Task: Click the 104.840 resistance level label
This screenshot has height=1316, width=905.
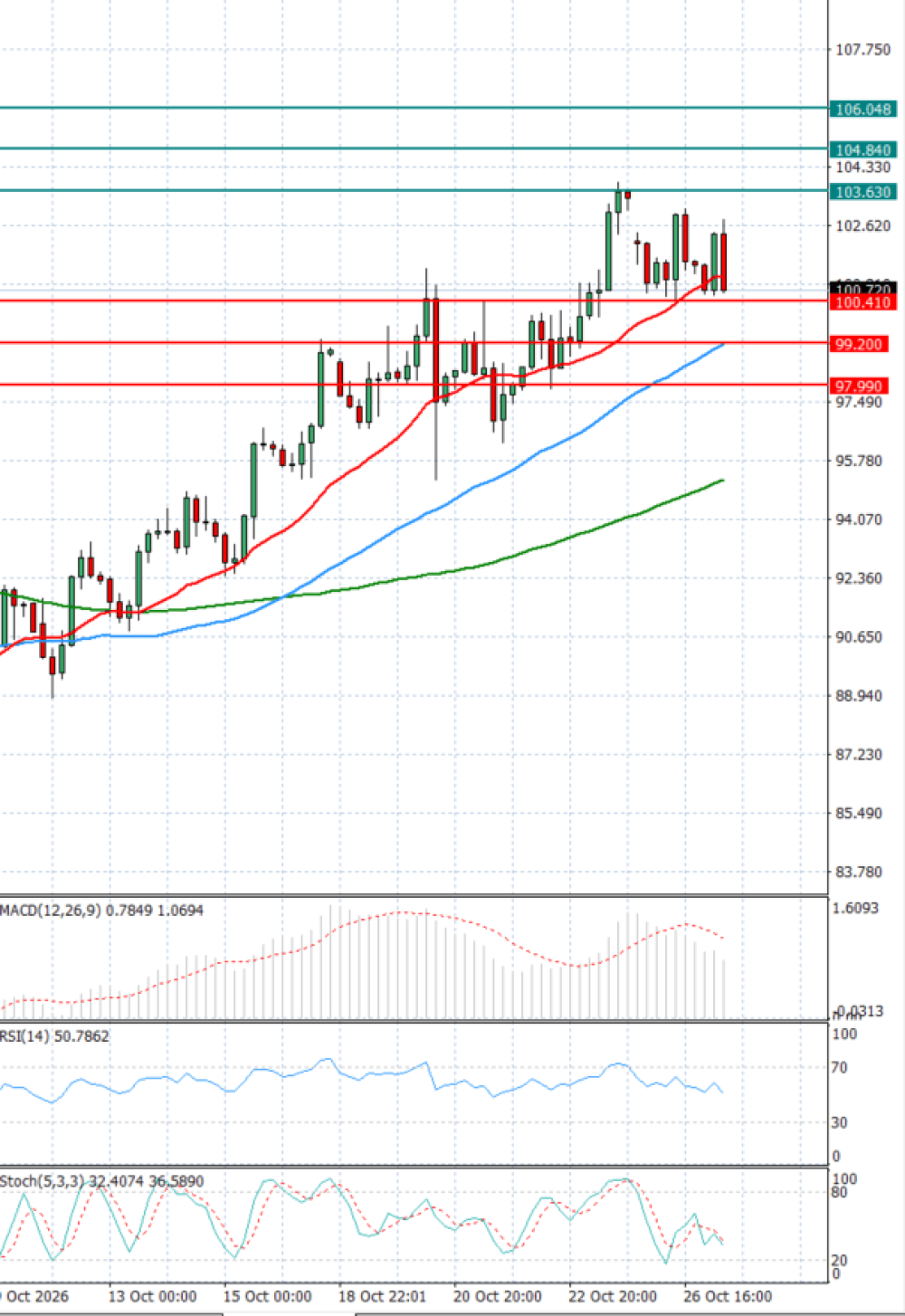Action: coord(862,149)
